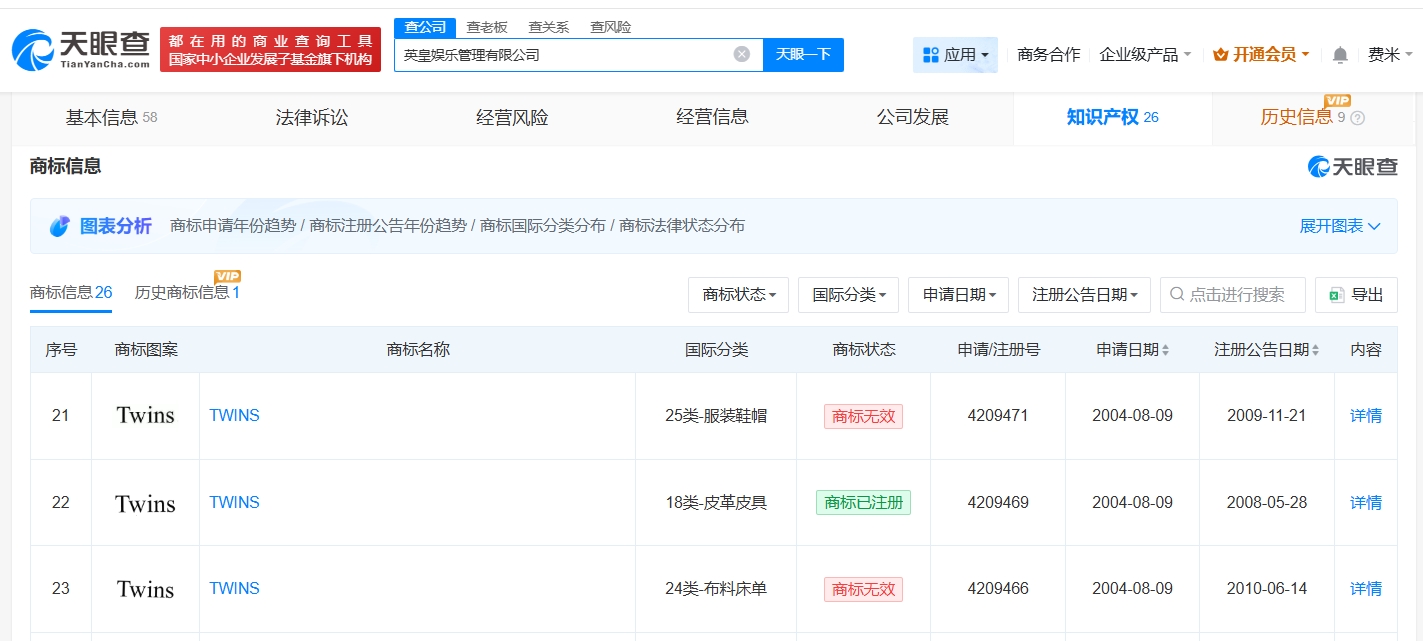This screenshot has width=1423, height=641.
Task: Open the 开通会员 membership menu
Action: (1260, 55)
